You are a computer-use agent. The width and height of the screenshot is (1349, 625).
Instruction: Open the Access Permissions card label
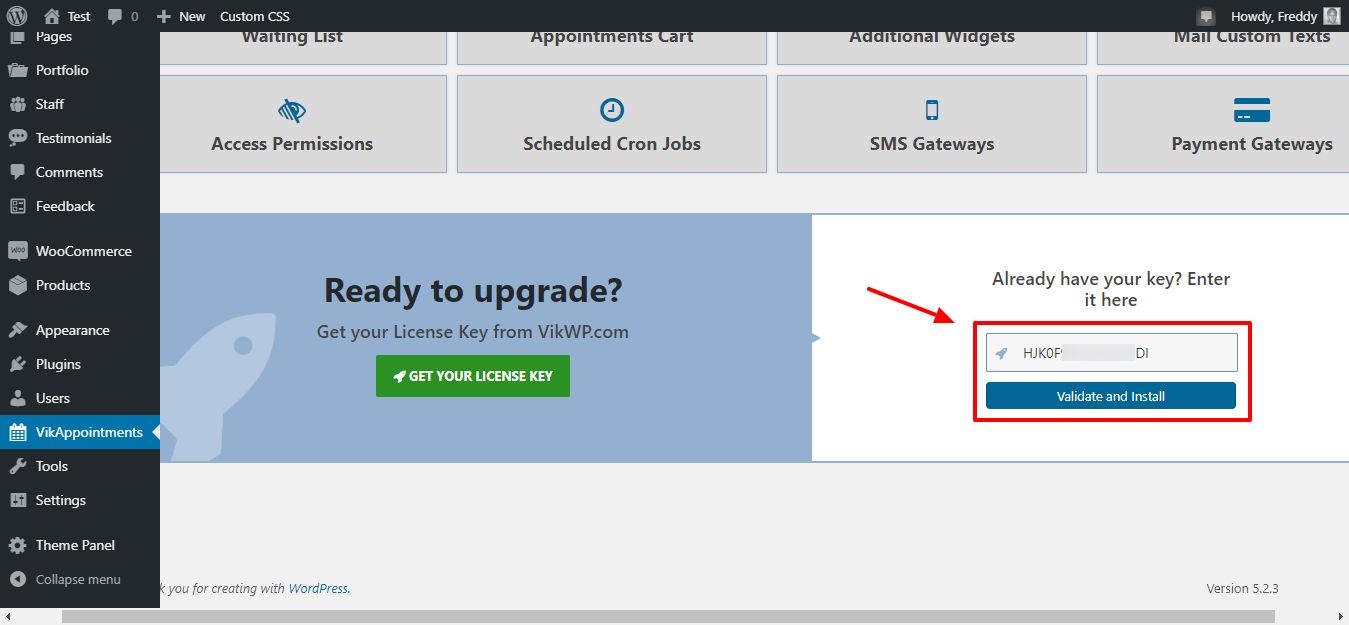[x=292, y=144]
